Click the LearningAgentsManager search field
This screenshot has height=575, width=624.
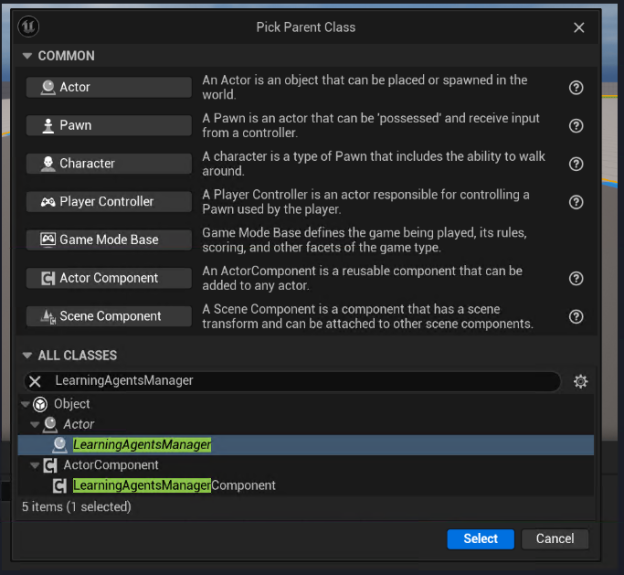(292, 381)
